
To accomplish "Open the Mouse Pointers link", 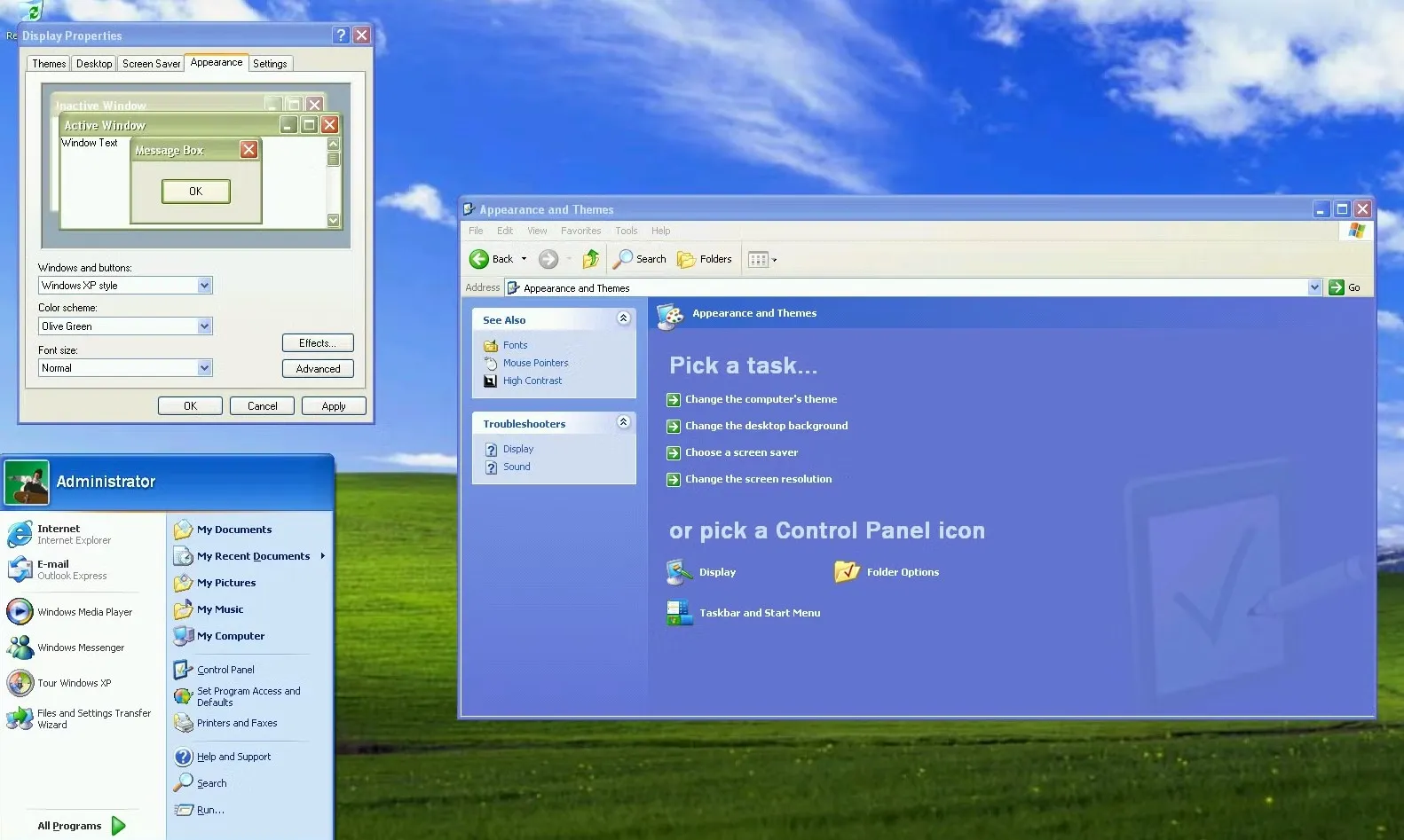I will 535,363.
